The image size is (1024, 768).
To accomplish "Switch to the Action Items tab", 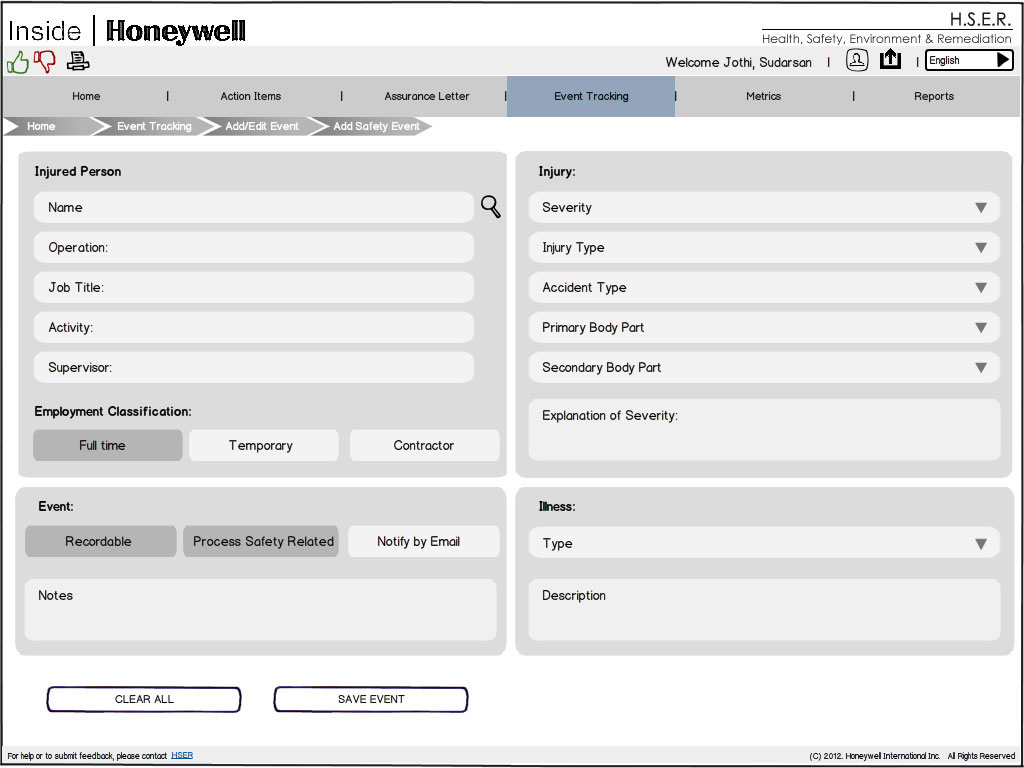I will (x=251, y=97).
